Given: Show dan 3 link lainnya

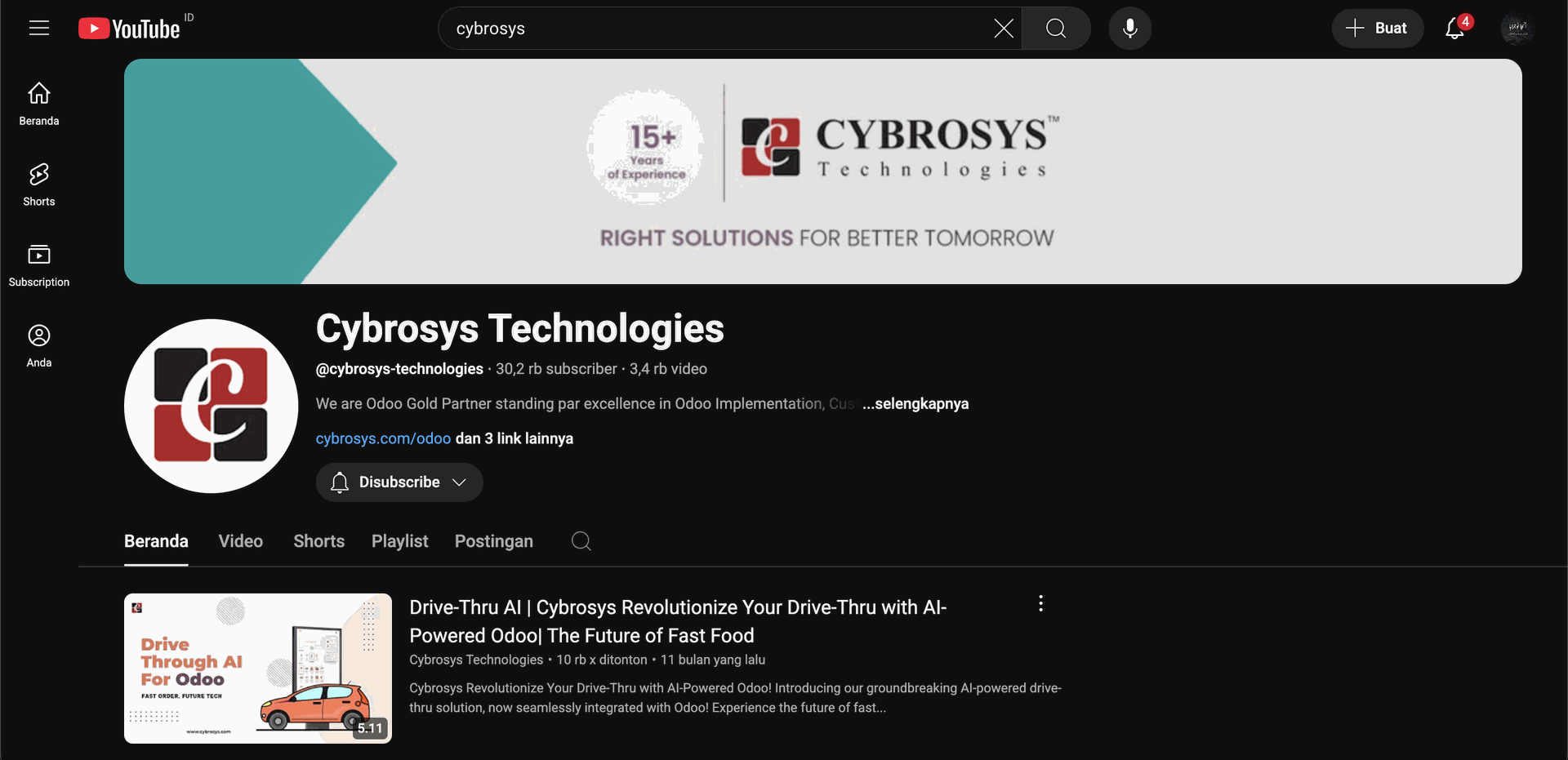Looking at the screenshot, I should [514, 438].
